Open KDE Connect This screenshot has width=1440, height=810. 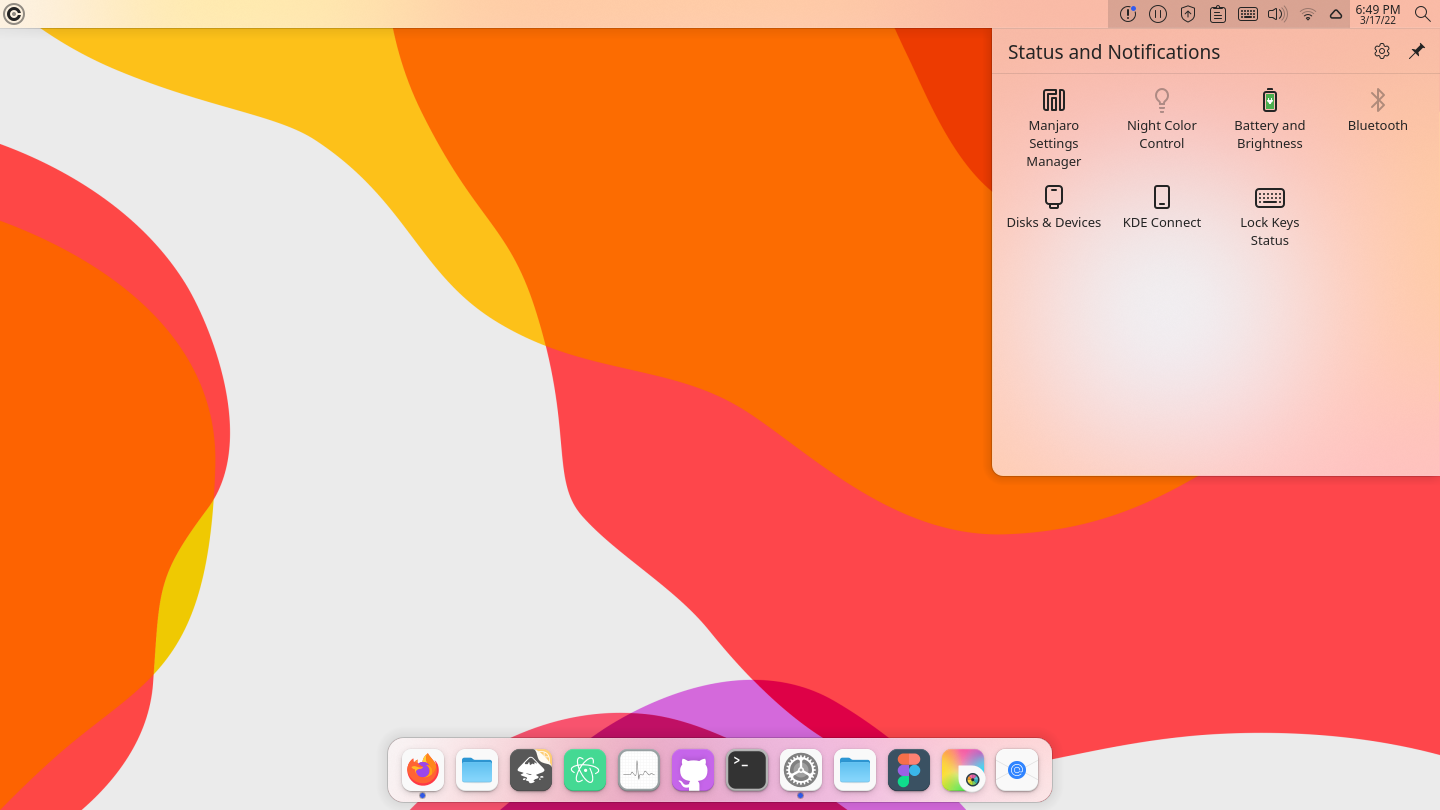[1162, 207]
